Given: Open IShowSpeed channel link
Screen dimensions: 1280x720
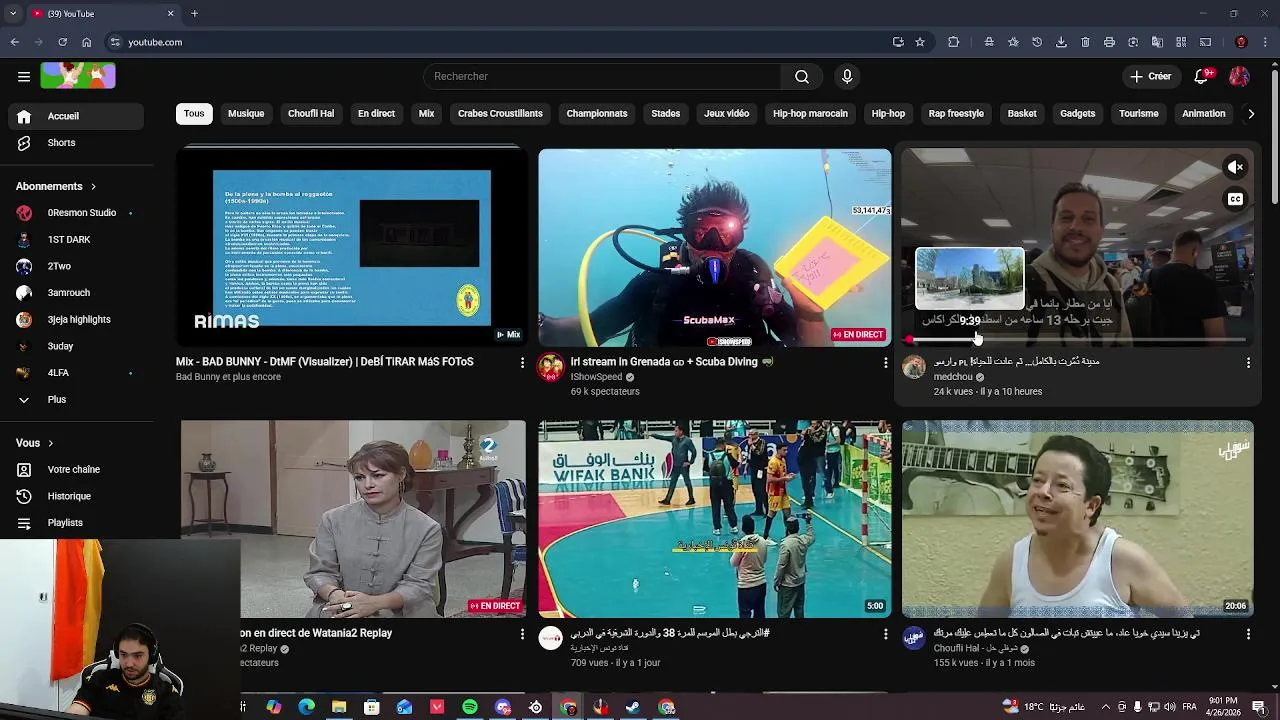Looking at the screenshot, I should click(x=596, y=377).
